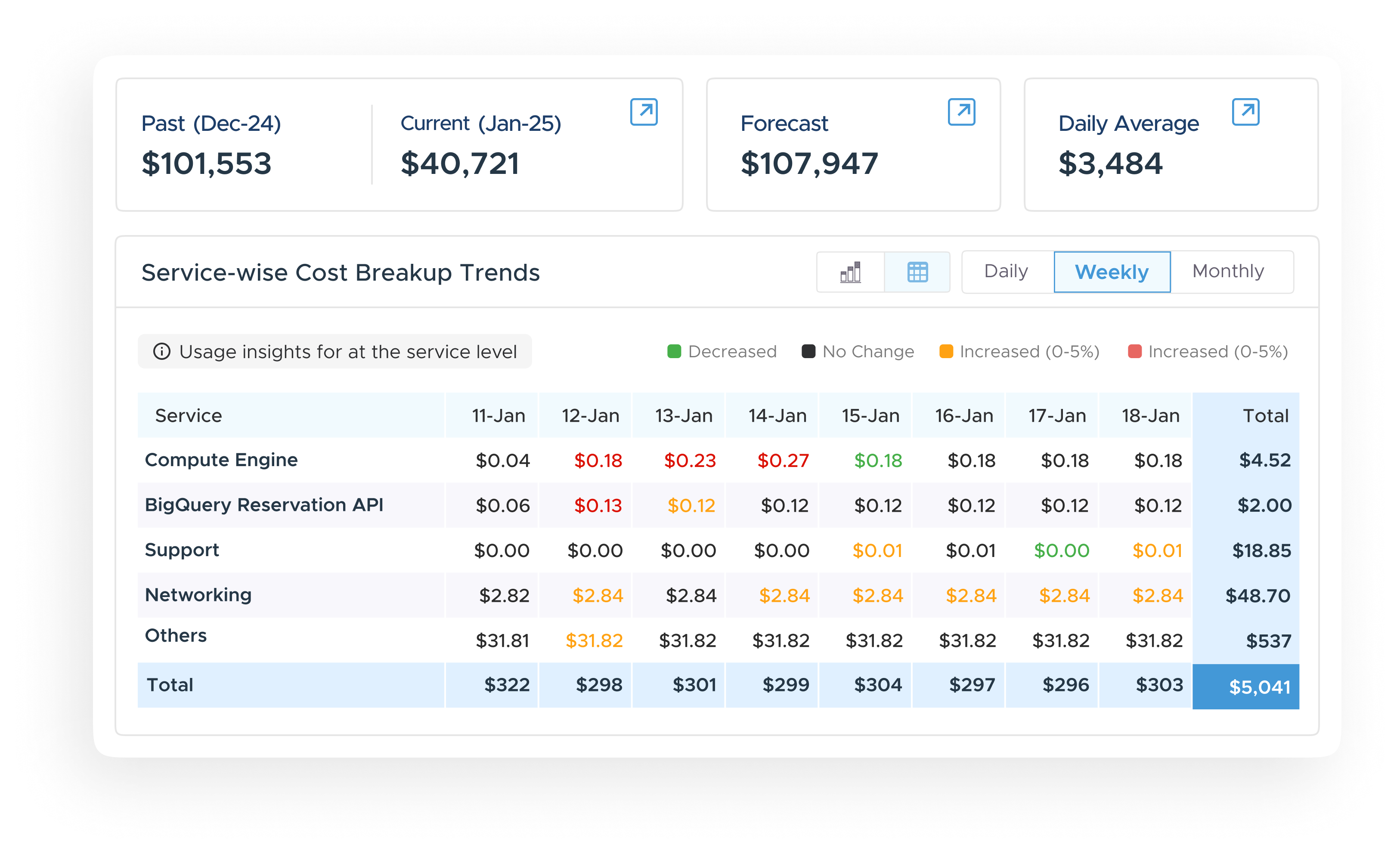Click the Service column header
Image resolution: width=1400 pixels, height=854 pixels.
[188, 416]
